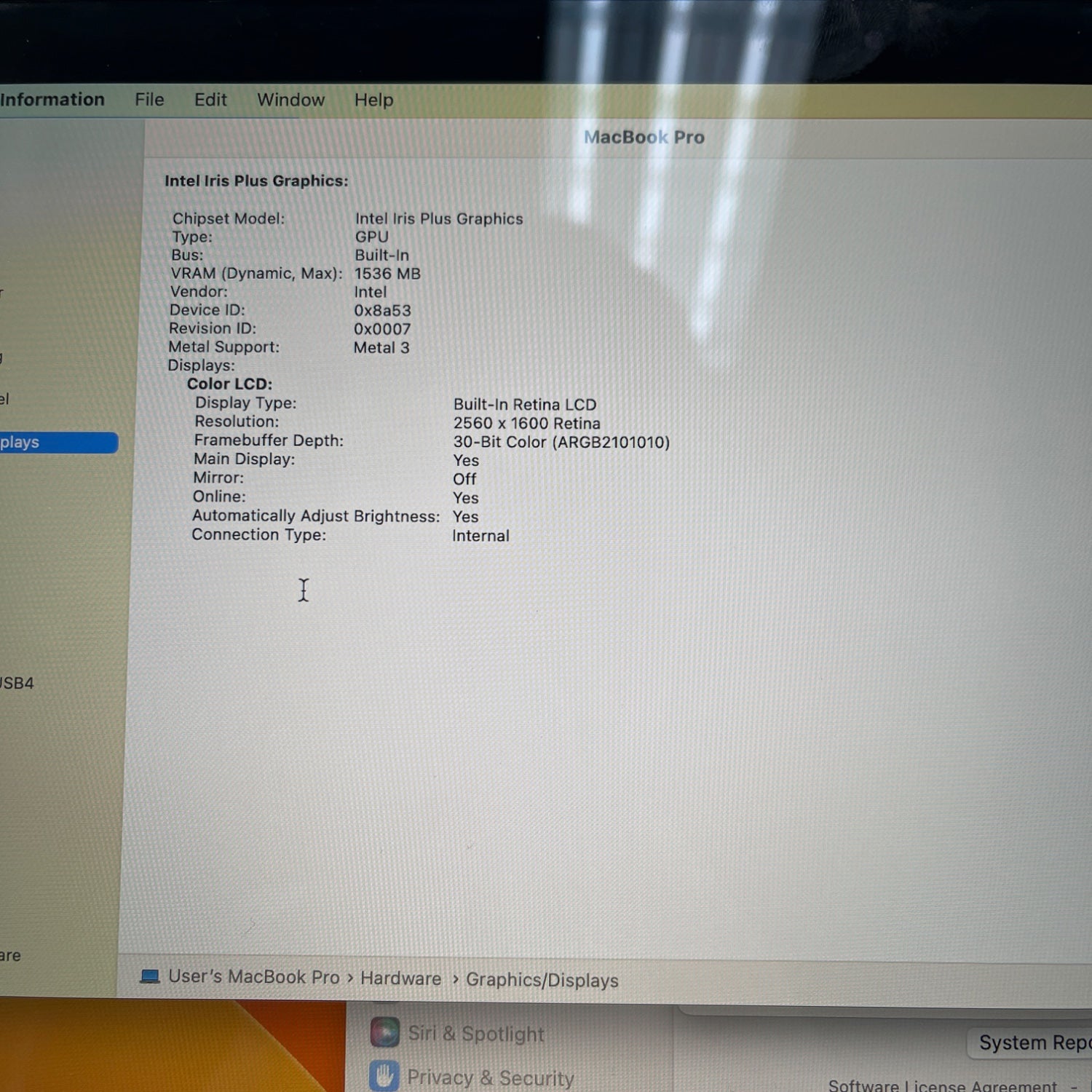Select Hardware in the path bar
Viewport: 1092px width, 1092px height.
point(400,978)
